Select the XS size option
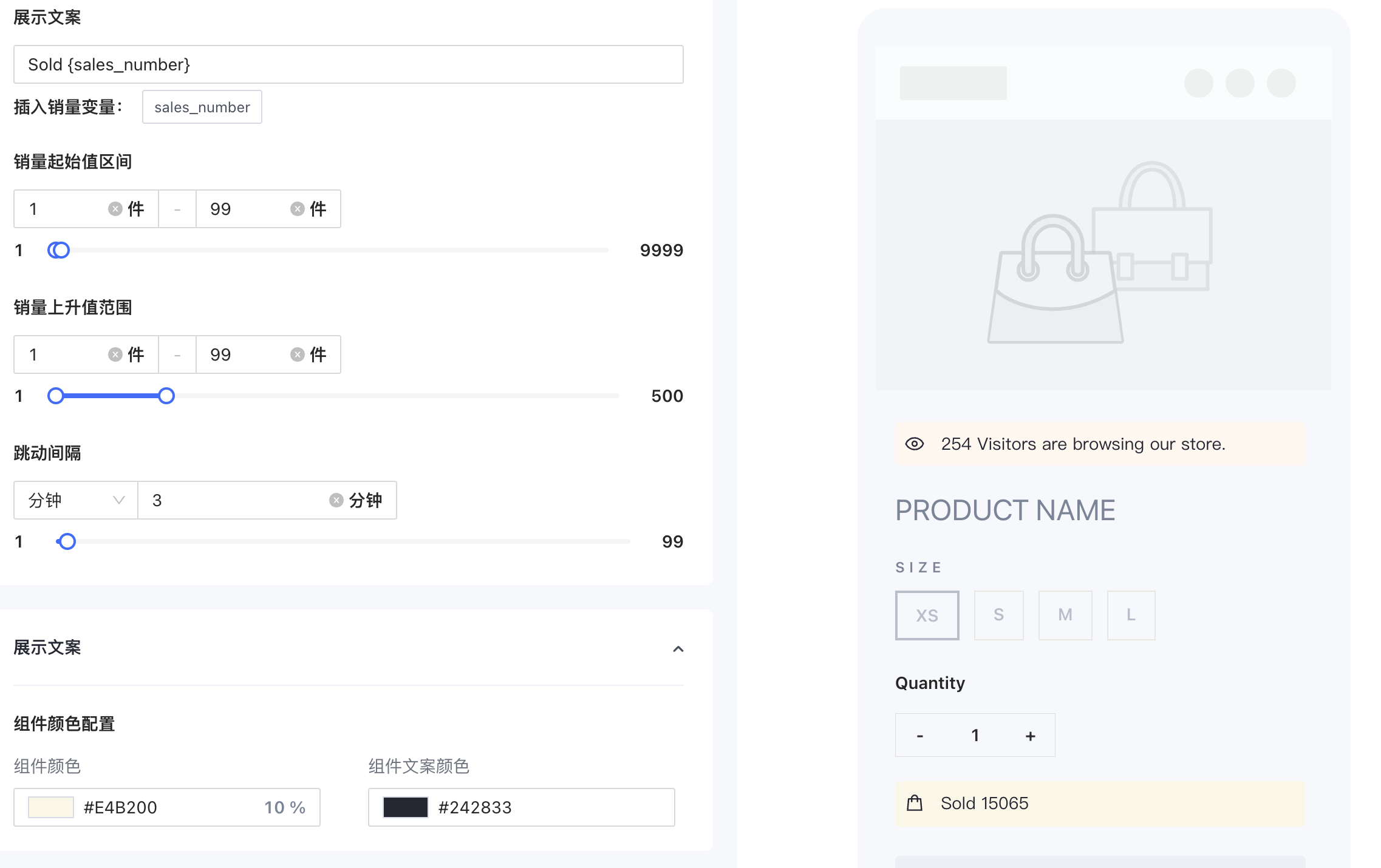 click(927, 615)
